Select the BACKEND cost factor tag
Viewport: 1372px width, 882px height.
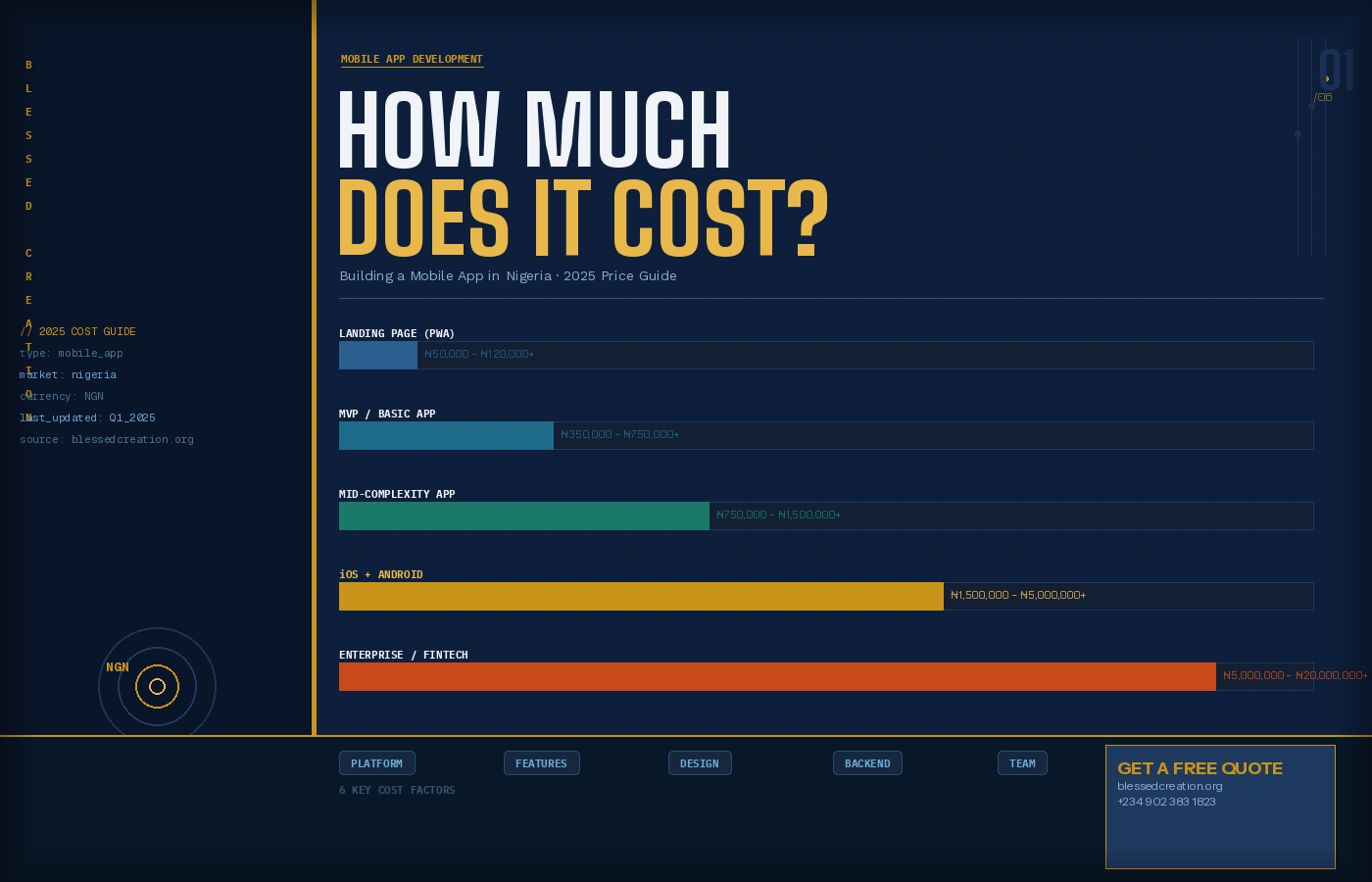[867, 763]
